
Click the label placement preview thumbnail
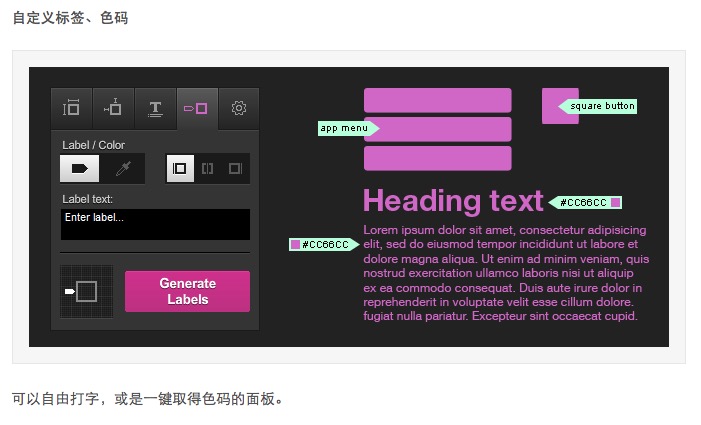click(x=86, y=291)
